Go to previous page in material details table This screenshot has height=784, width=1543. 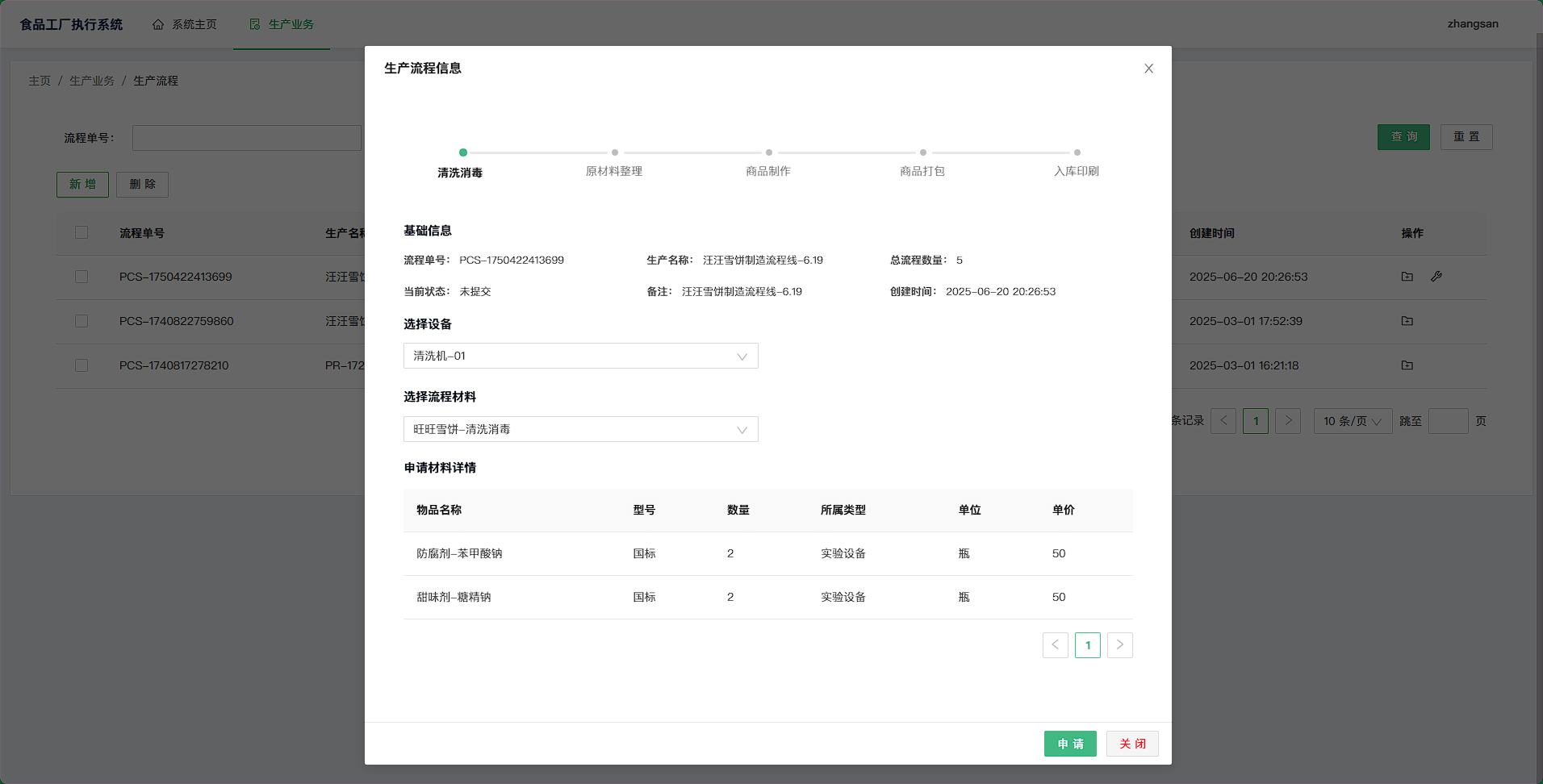[1056, 645]
